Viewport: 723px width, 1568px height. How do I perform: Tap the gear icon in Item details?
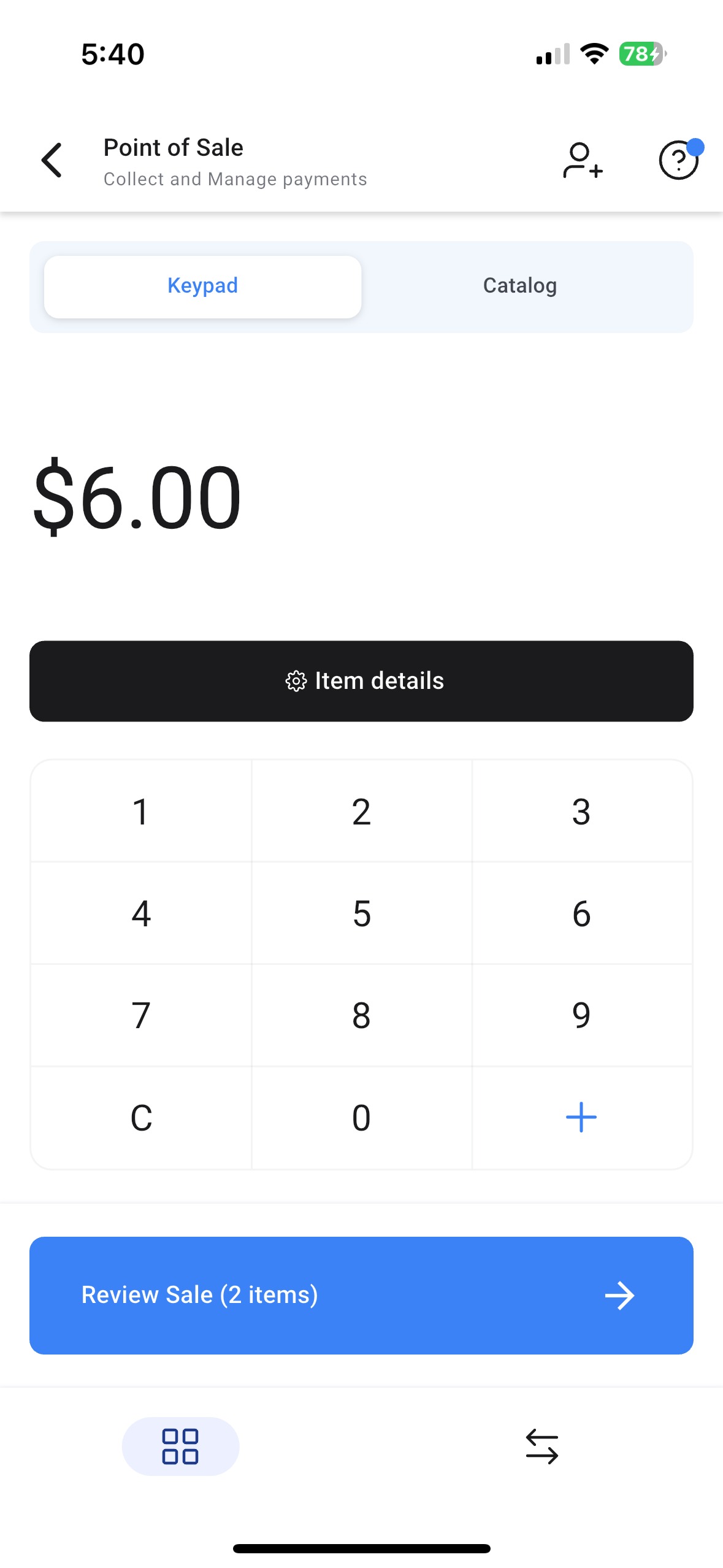(296, 681)
